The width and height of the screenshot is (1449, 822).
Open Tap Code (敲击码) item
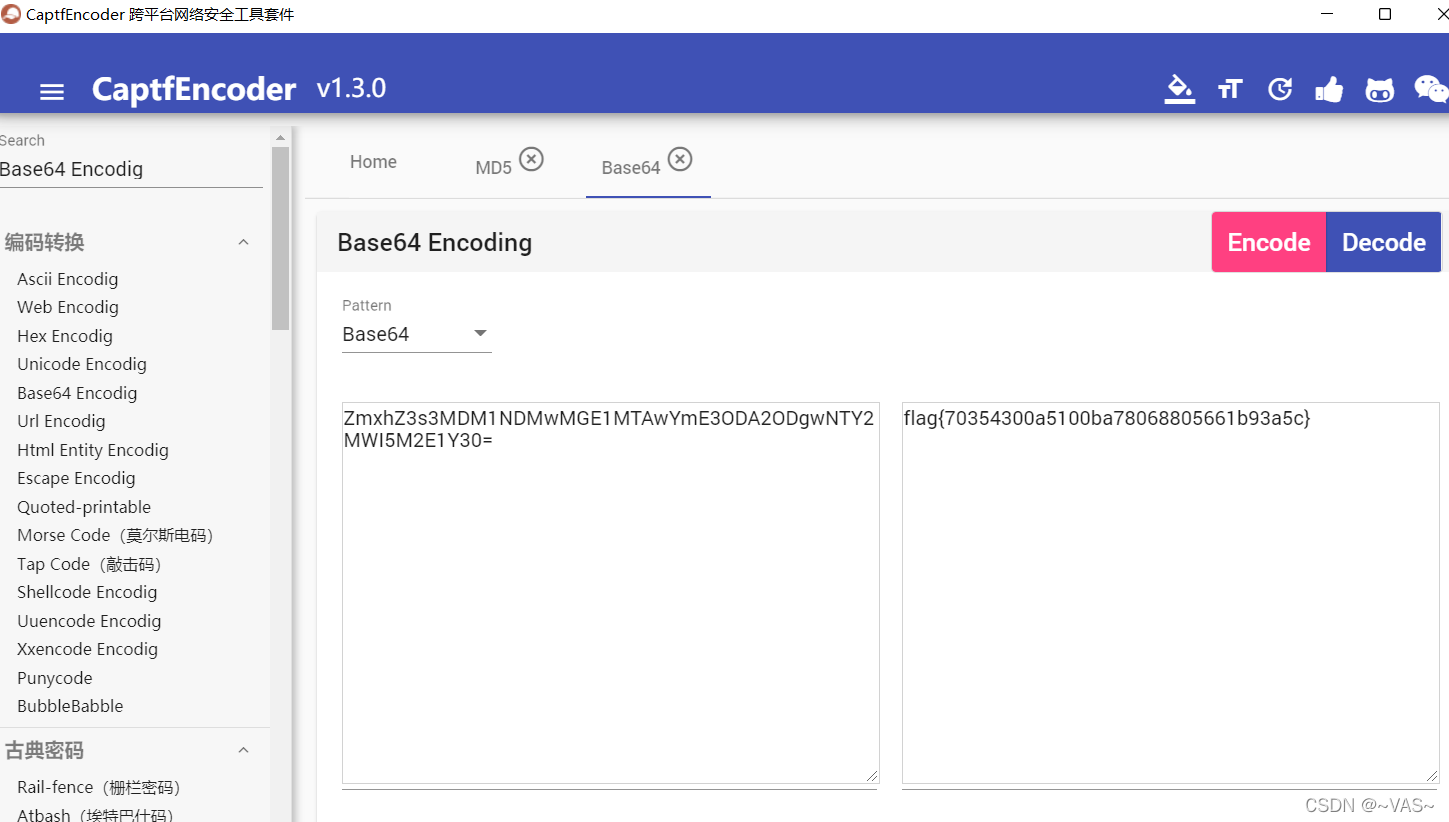(x=90, y=564)
